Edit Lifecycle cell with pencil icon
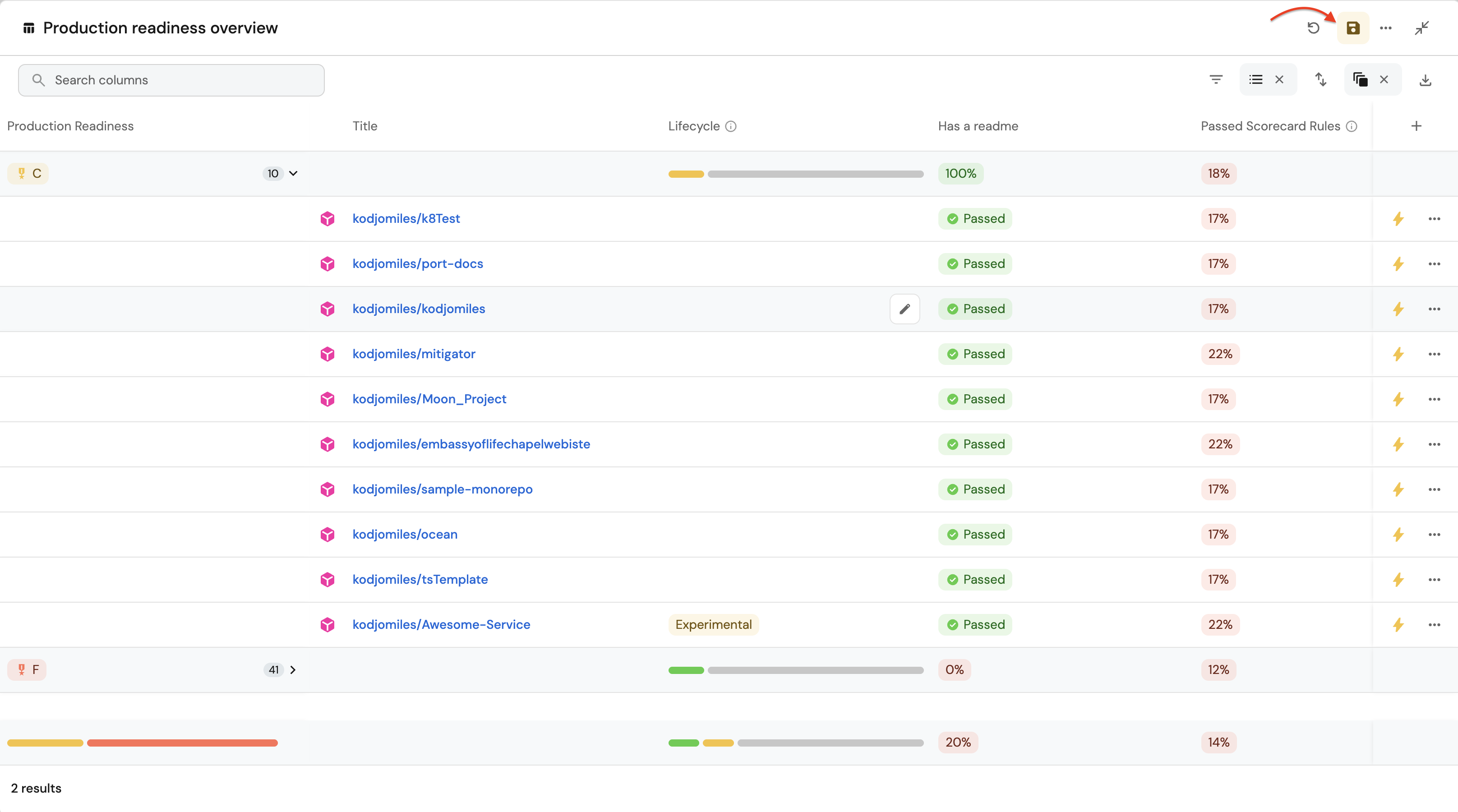This screenshot has width=1458, height=812. (904, 309)
